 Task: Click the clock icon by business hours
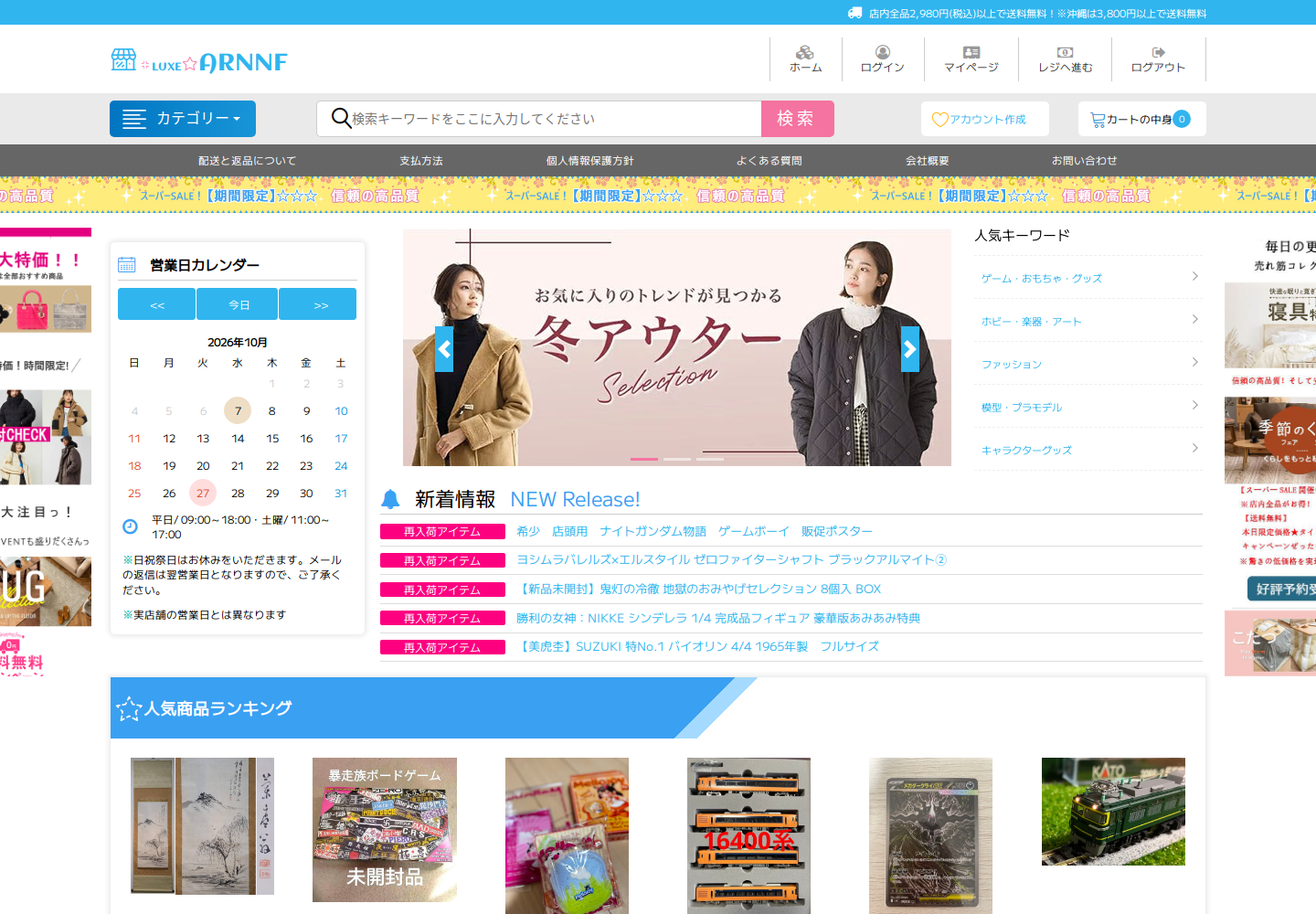tap(130, 526)
